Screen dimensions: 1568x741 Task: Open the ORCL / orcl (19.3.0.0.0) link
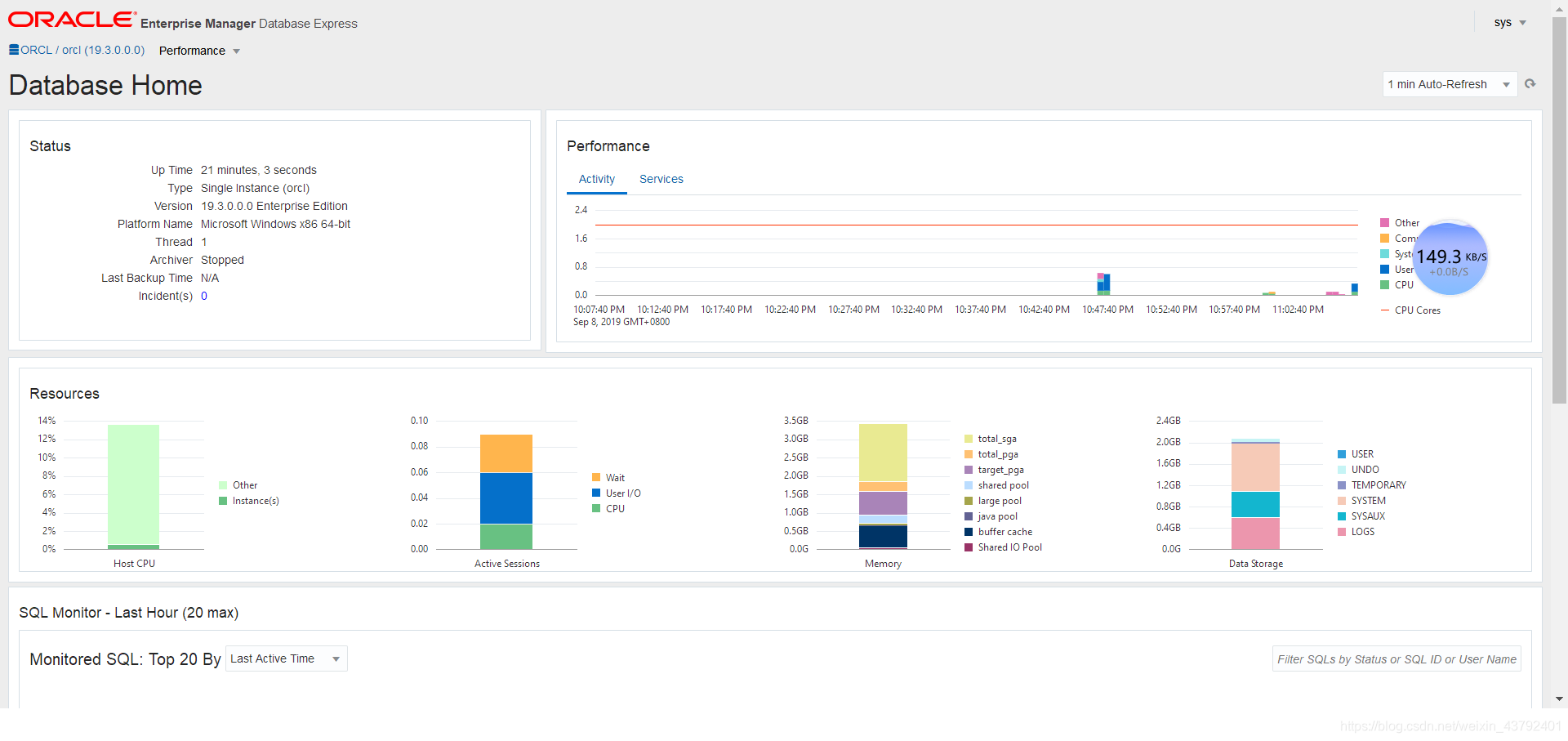82,50
